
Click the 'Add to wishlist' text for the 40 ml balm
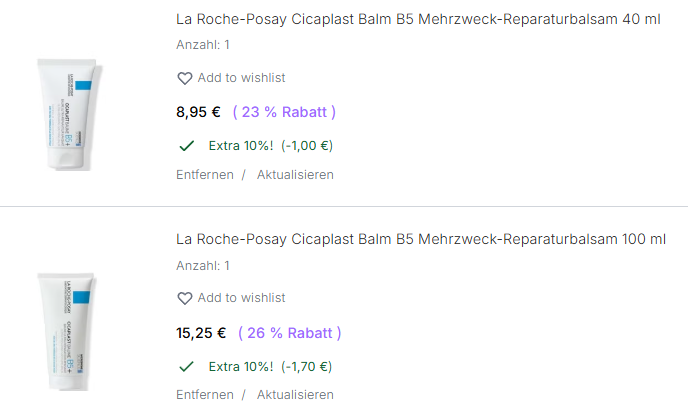241,78
